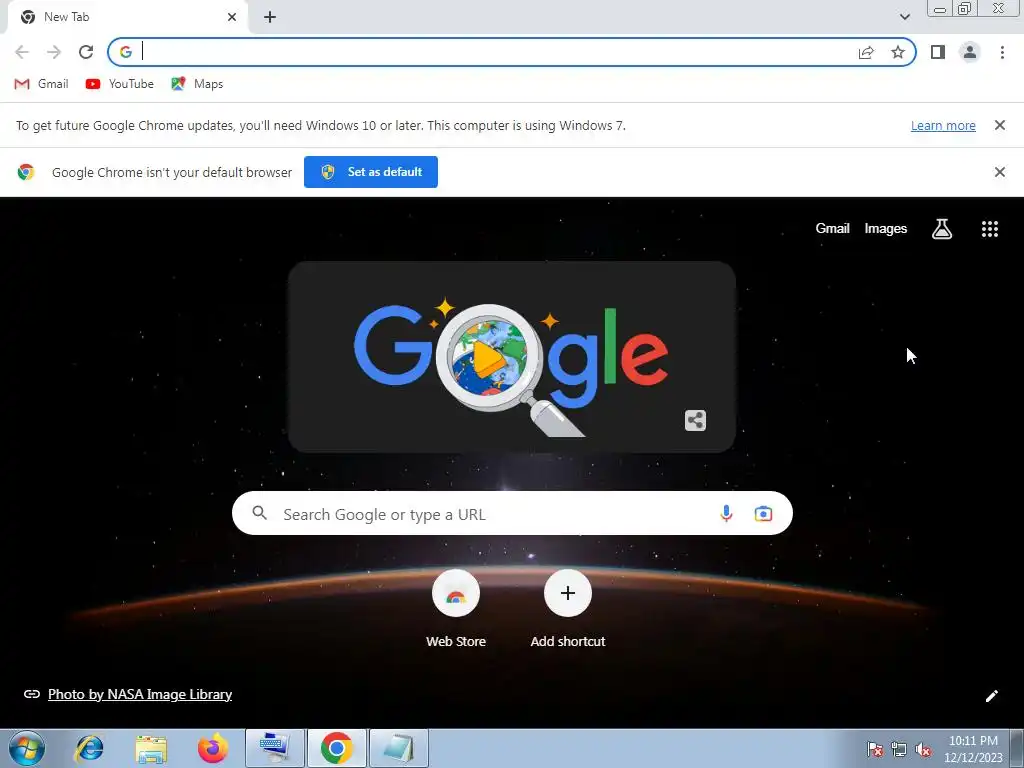
Task: Open Photo by NASA Image Library link
Action: (x=140, y=694)
